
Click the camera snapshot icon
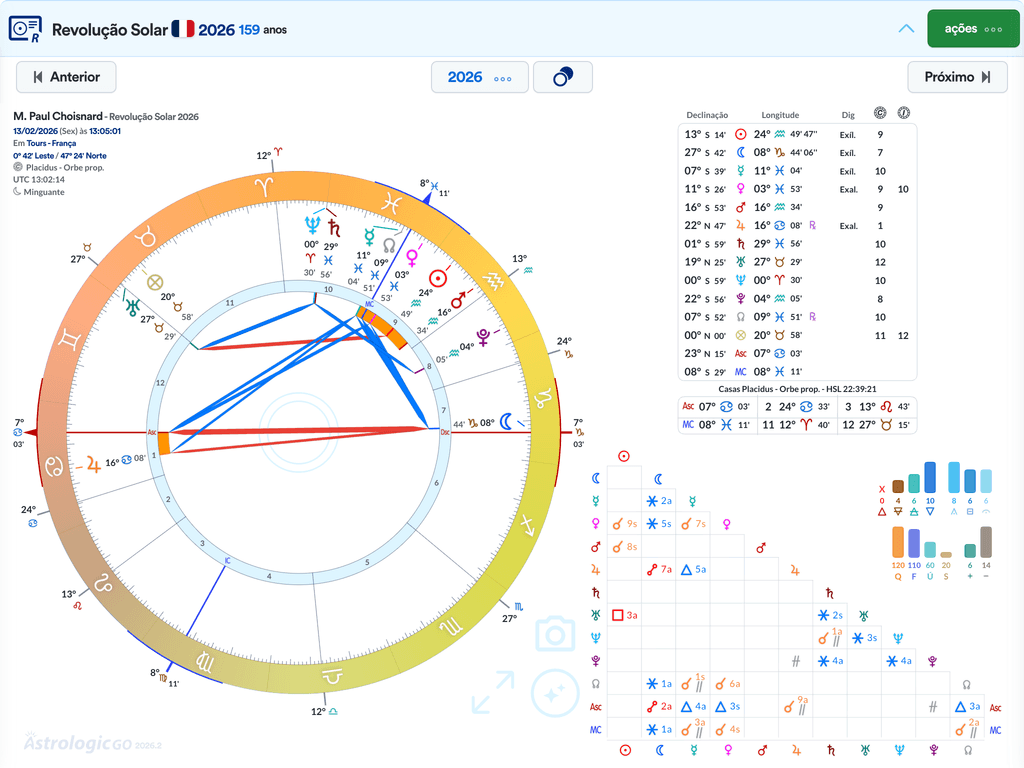pyautogui.click(x=555, y=633)
